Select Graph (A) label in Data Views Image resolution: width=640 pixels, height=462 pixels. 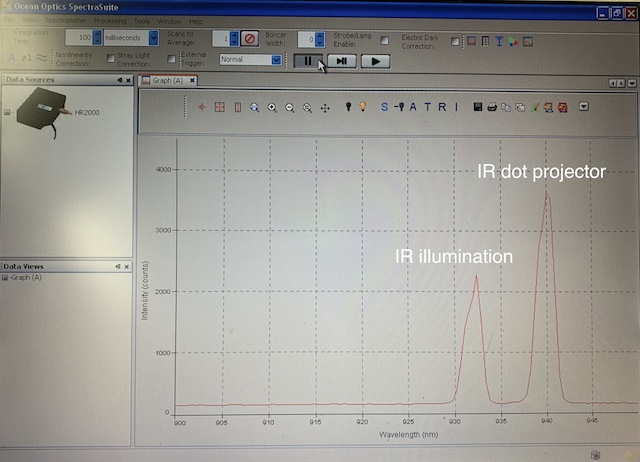coord(26,278)
